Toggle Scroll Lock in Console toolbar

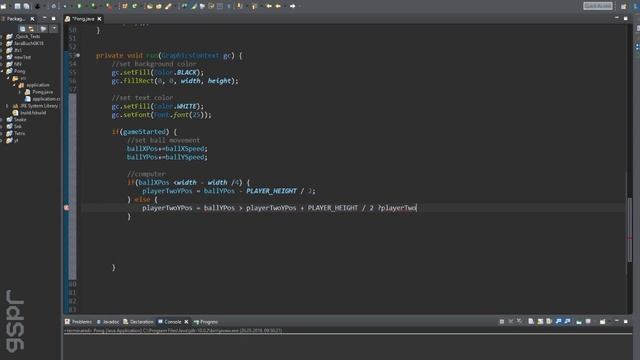pos(540,322)
